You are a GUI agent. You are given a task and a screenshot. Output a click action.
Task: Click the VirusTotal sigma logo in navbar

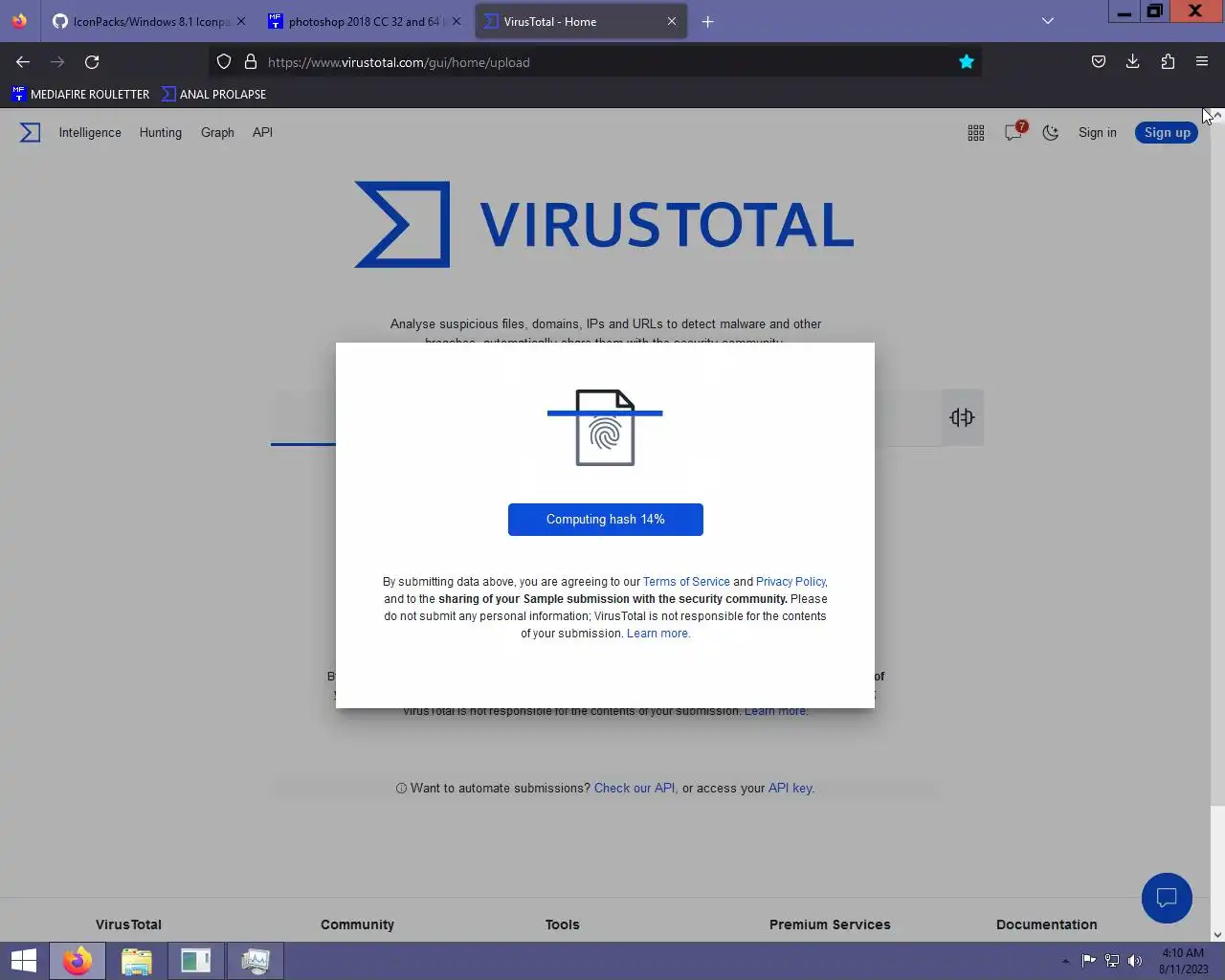(31, 132)
